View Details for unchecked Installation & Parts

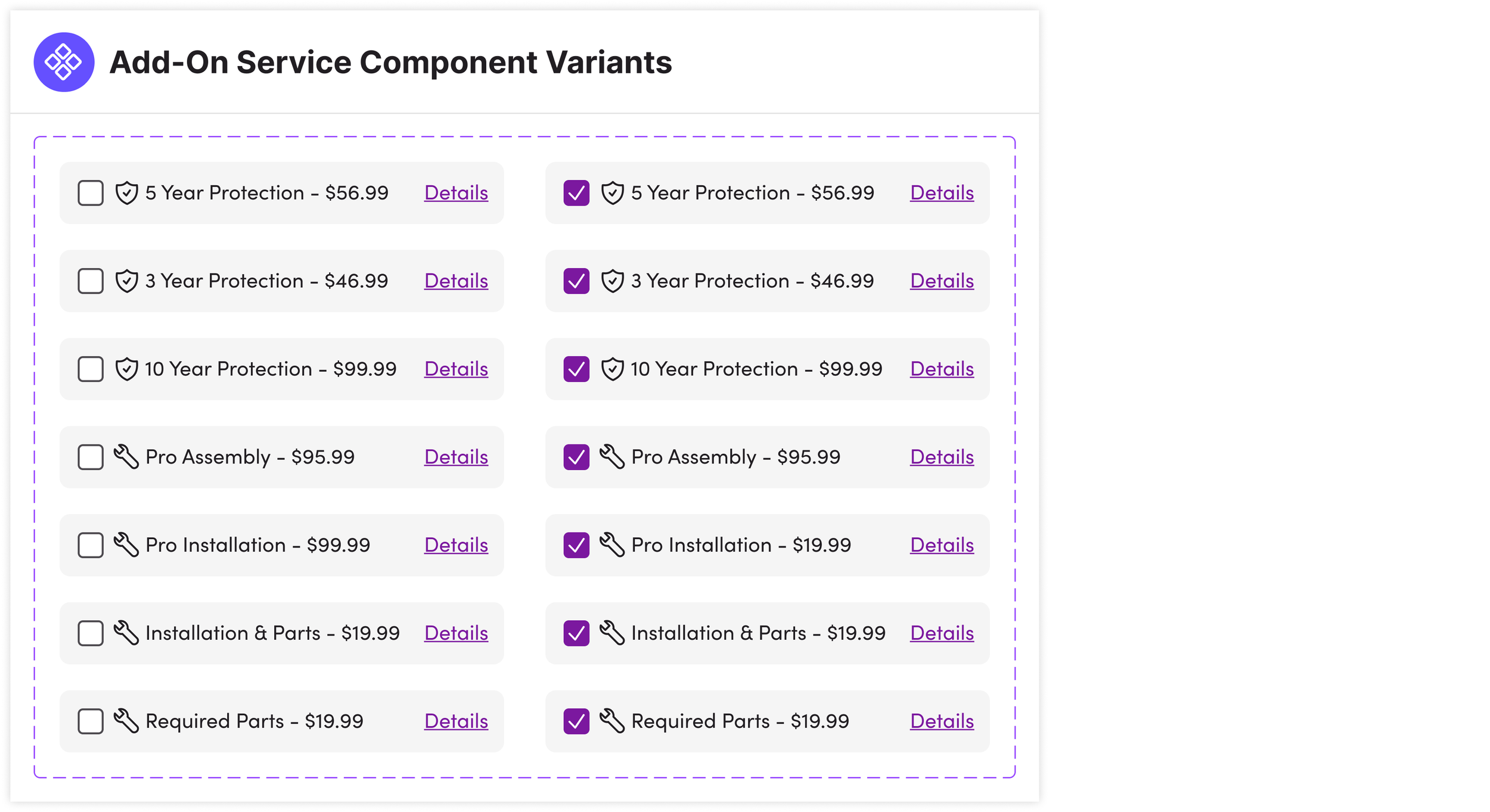(456, 633)
